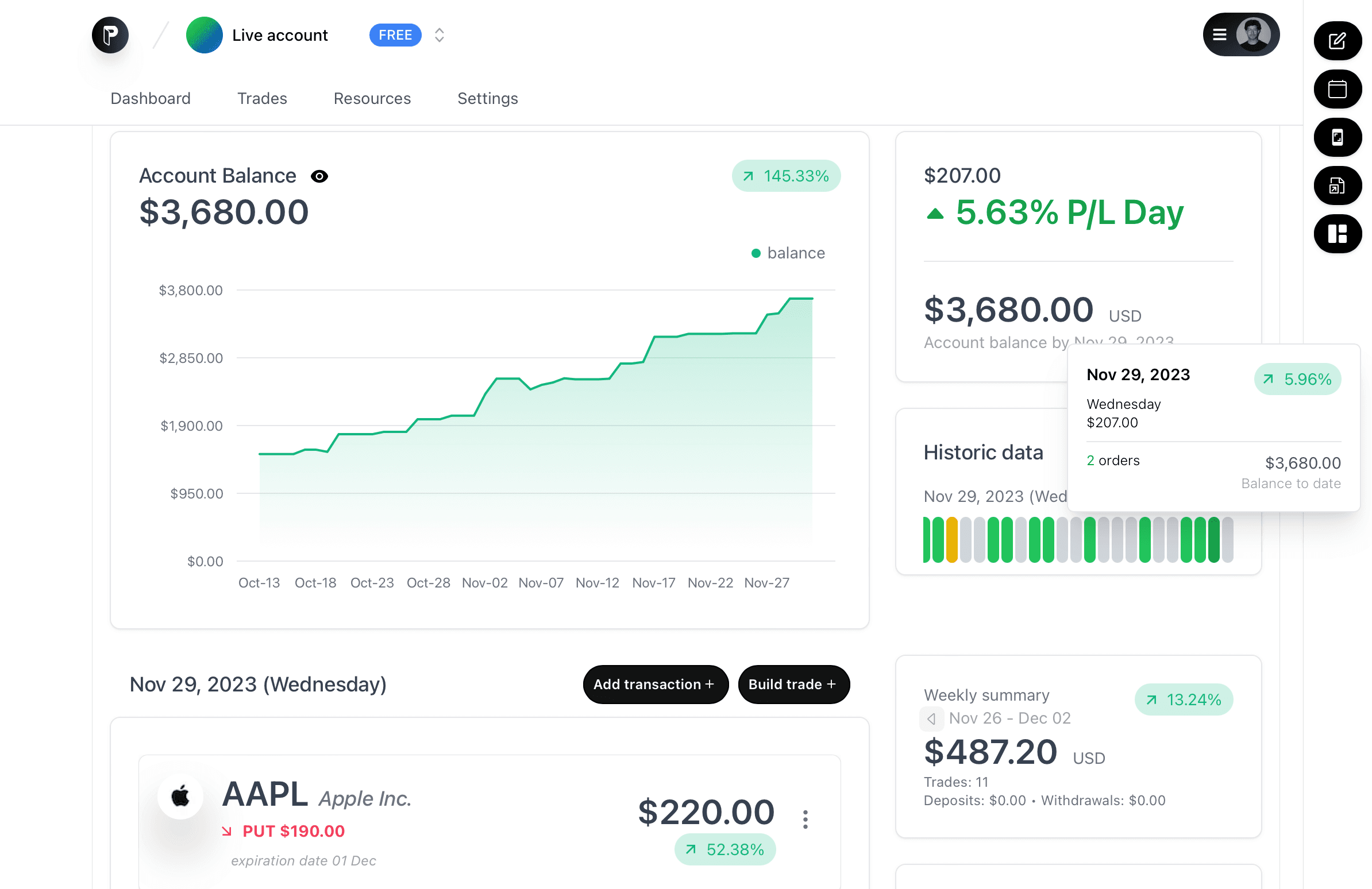Click the $220.00 AAPL trade value
This screenshot has height=889, width=1372.
tap(706, 812)
